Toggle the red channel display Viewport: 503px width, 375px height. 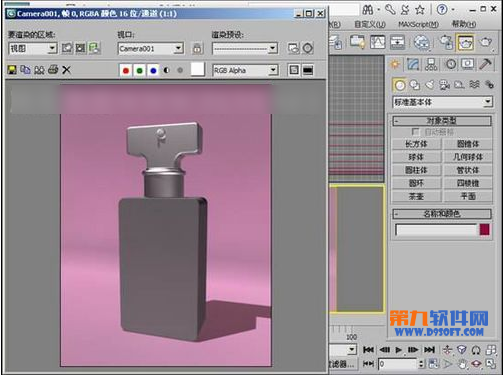tap(126, 70)
